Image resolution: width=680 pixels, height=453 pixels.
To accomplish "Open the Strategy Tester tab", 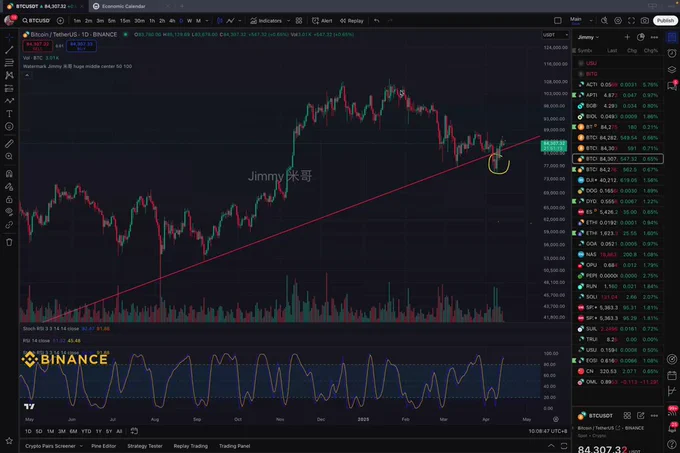I will (x=144, y=446).
